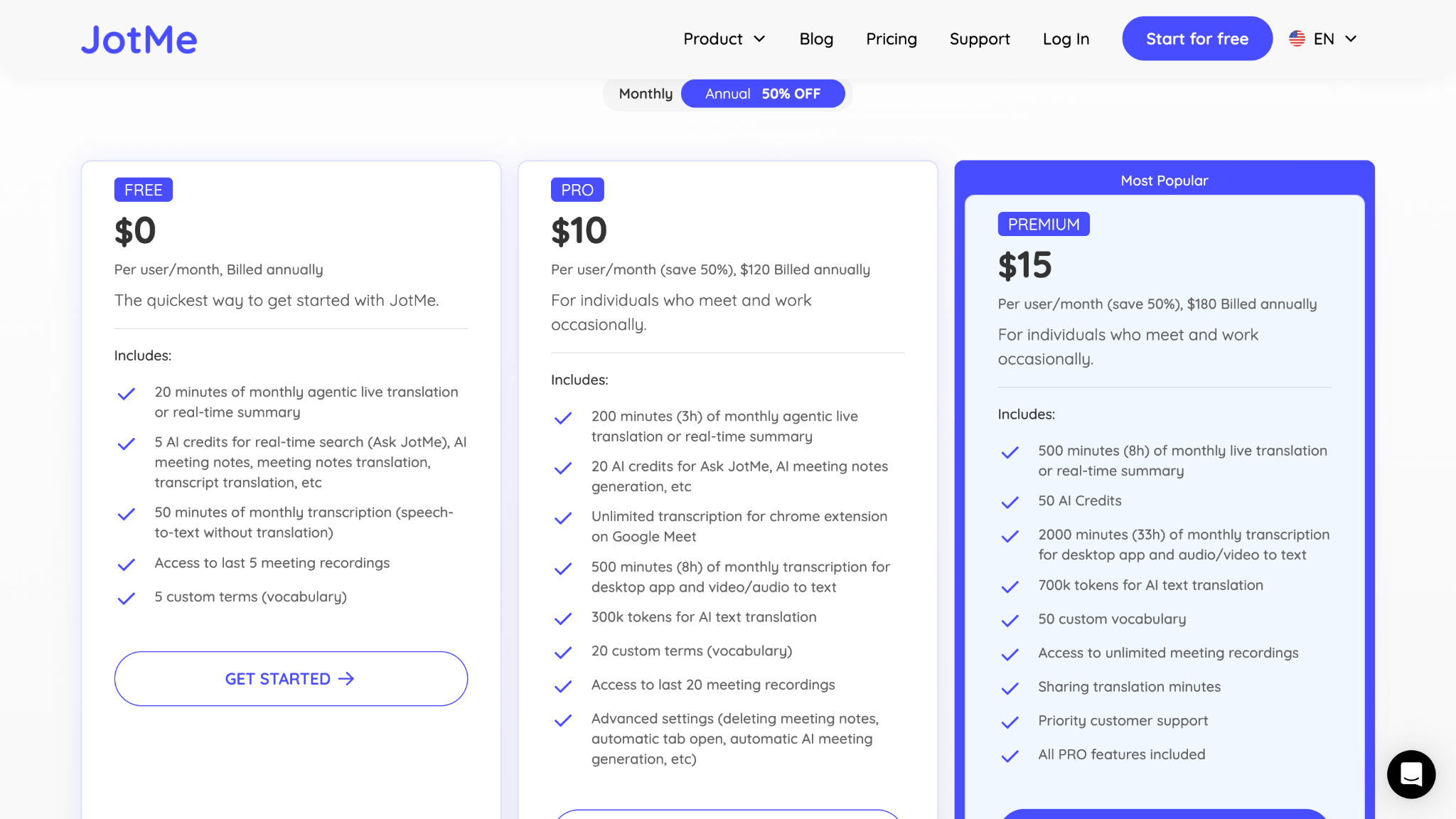Click the JotMe logo
The height and width of the screenshot is (819, 1456).
pyautogui.click(x=139, y=39)
